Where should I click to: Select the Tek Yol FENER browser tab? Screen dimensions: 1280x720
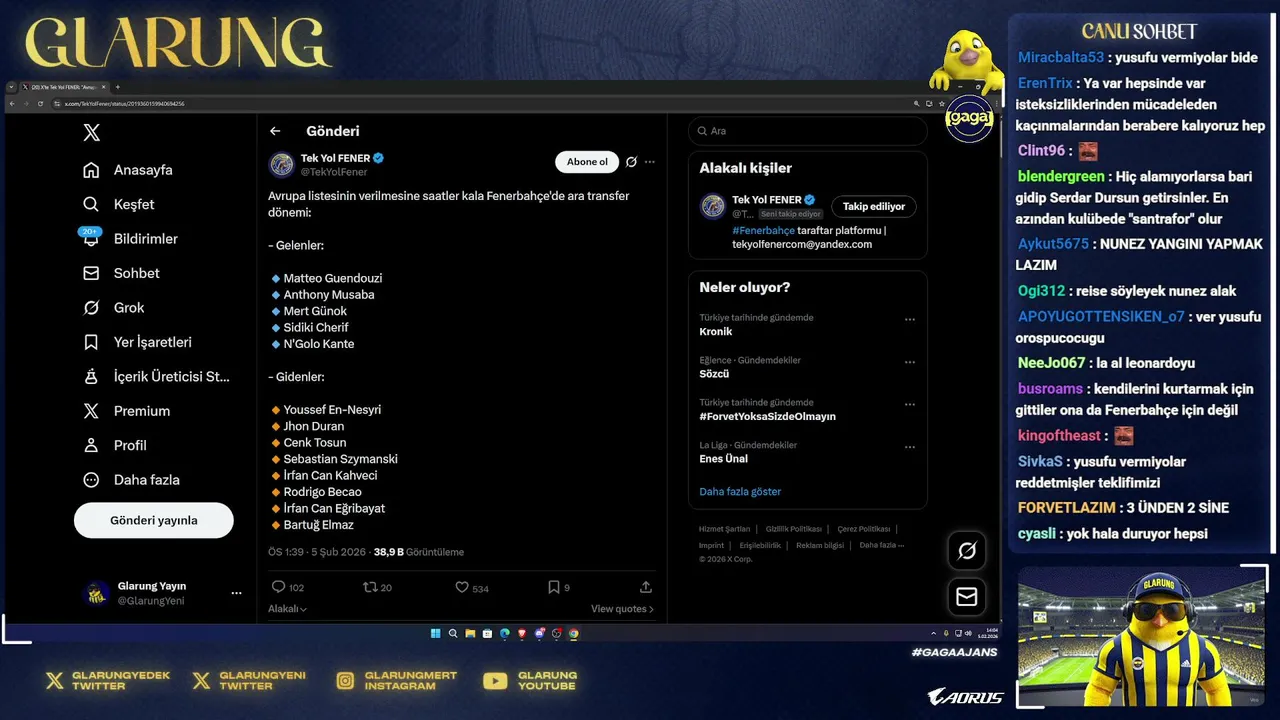(65, 87)
